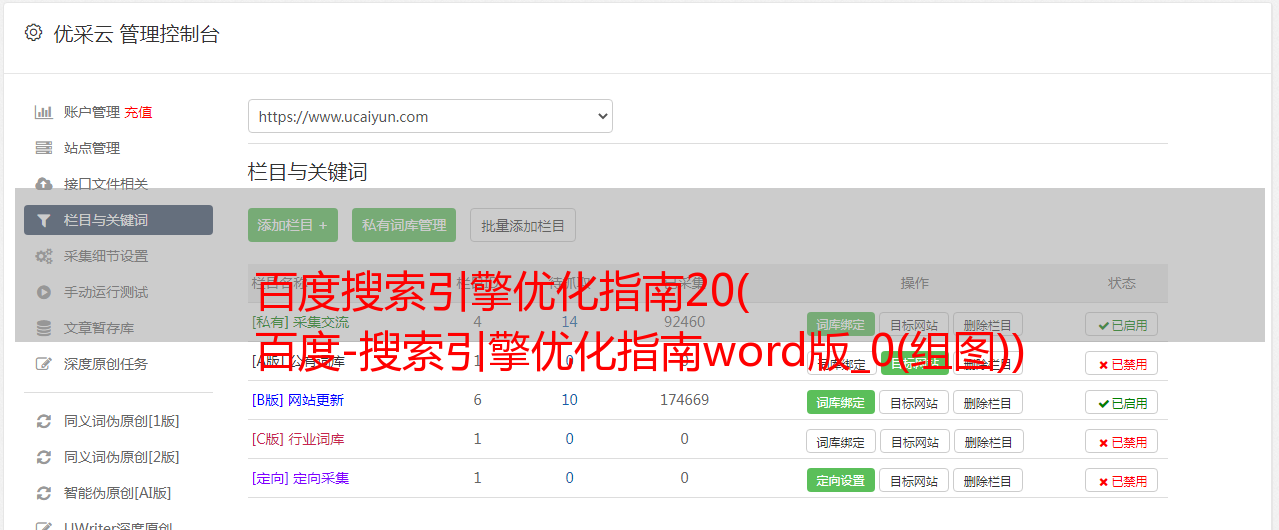Open 私有词库管理
The height and width of the screenshot is (530, 1279).
point(404,225)
